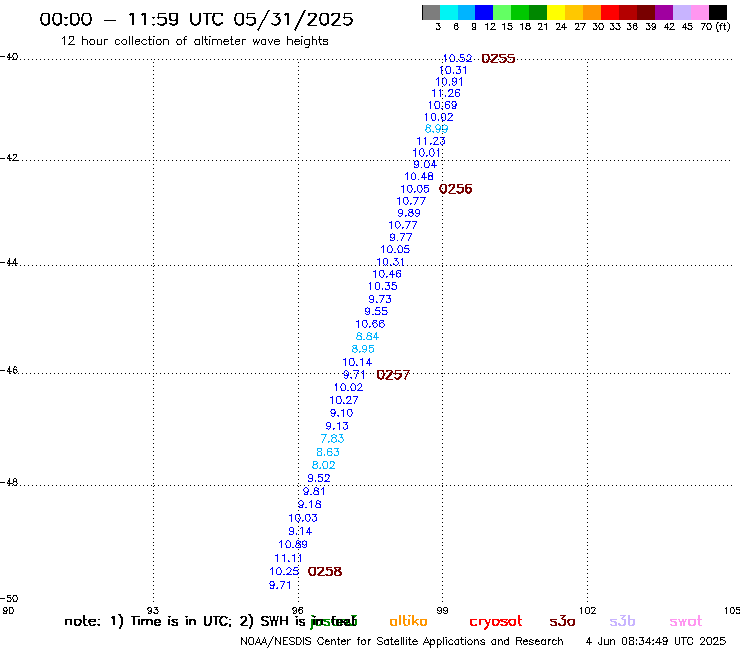Click the '70 (ft)' color scale label
740x650 pixels.
(x=715, y=27)
